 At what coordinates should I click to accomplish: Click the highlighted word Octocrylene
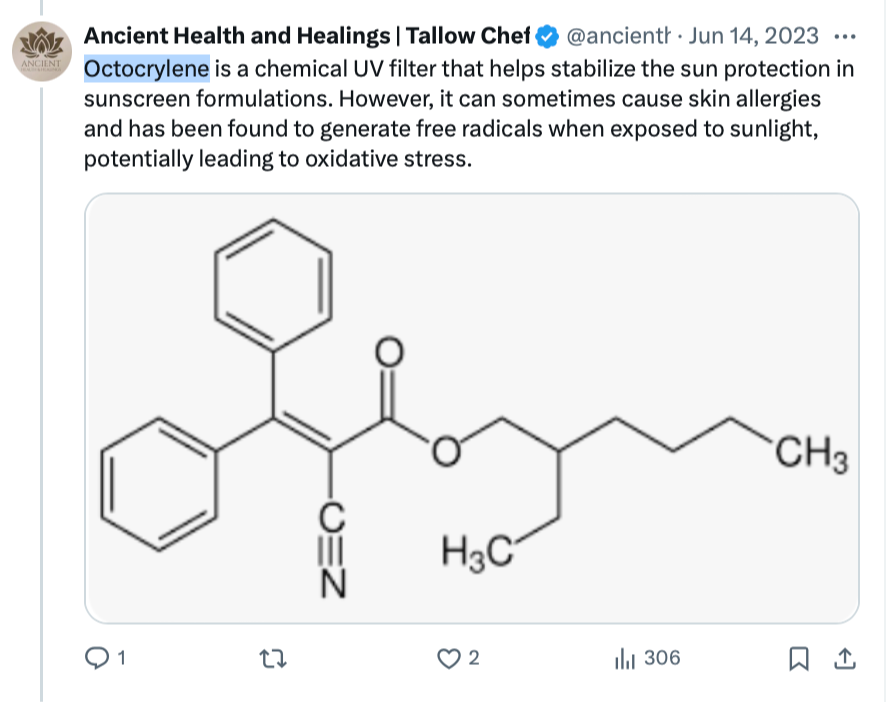[x=147, y=69]
